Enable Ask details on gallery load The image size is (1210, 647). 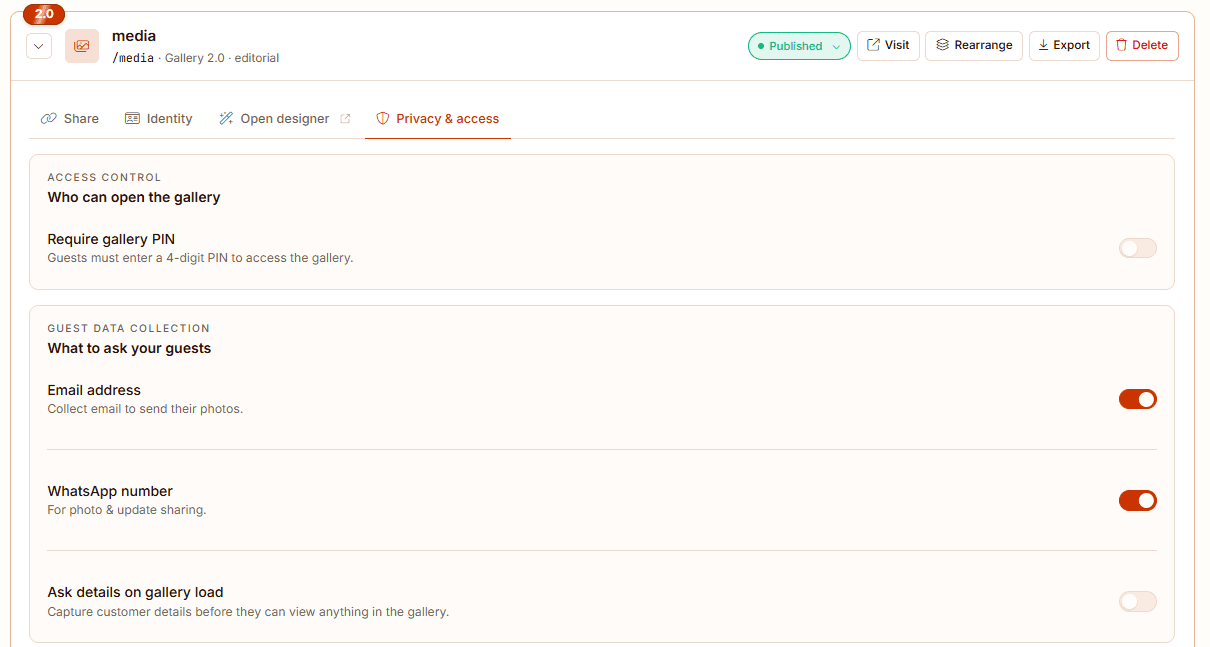[x=1137, y=601]
